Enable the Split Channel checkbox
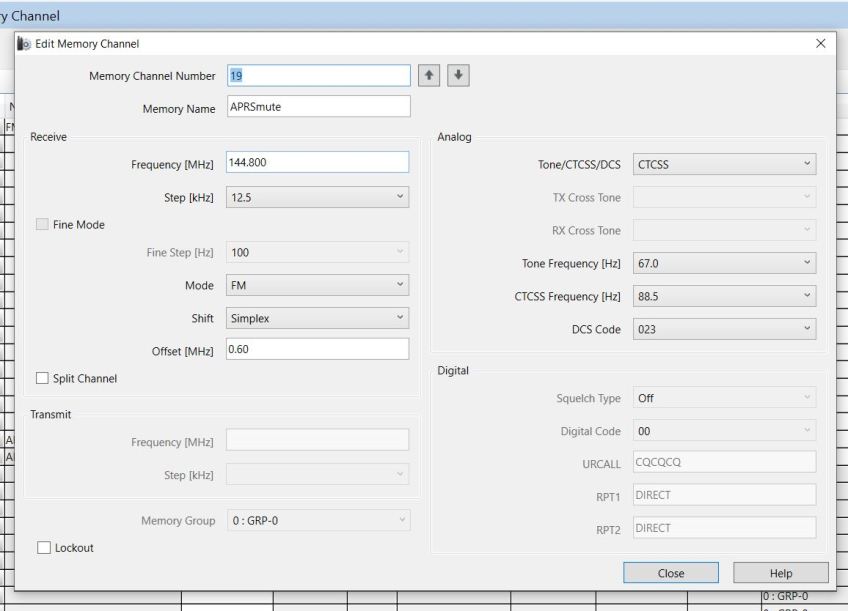848x611 pixels. pos(42,379)
